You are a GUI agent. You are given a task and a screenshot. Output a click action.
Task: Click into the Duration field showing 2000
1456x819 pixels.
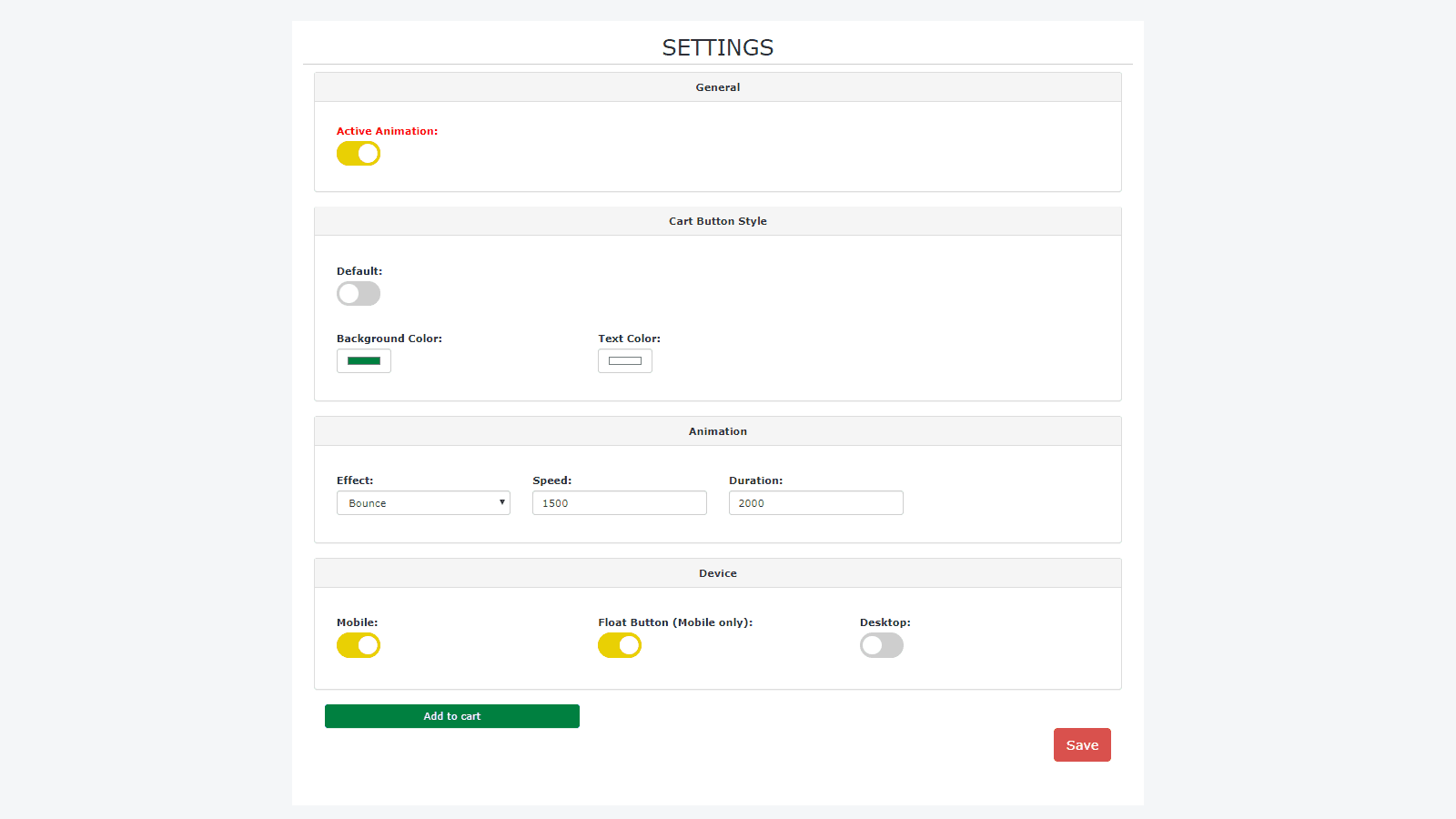815,502
